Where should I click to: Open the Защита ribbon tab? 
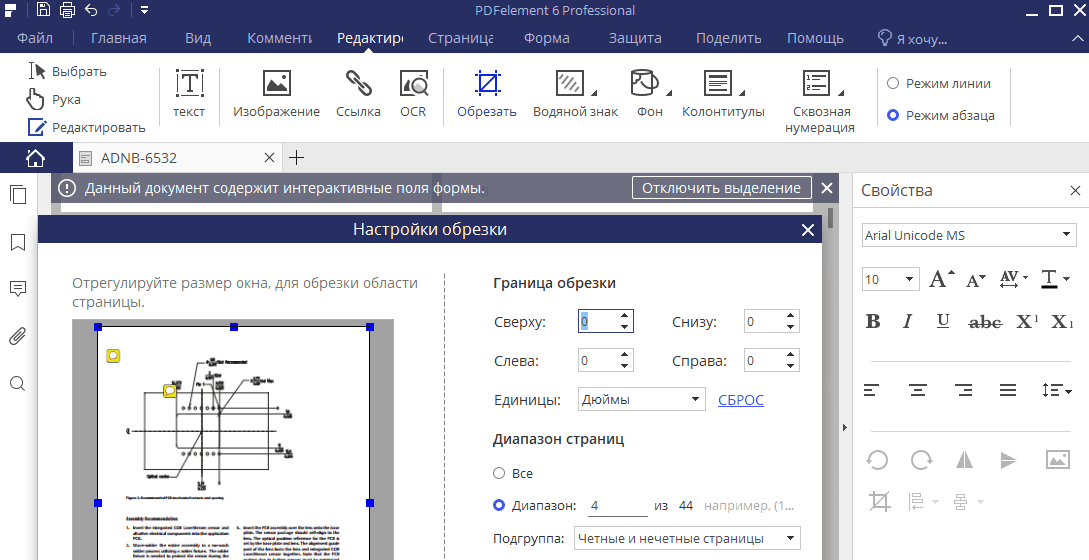pyautogui.click(x=635, y=38)
